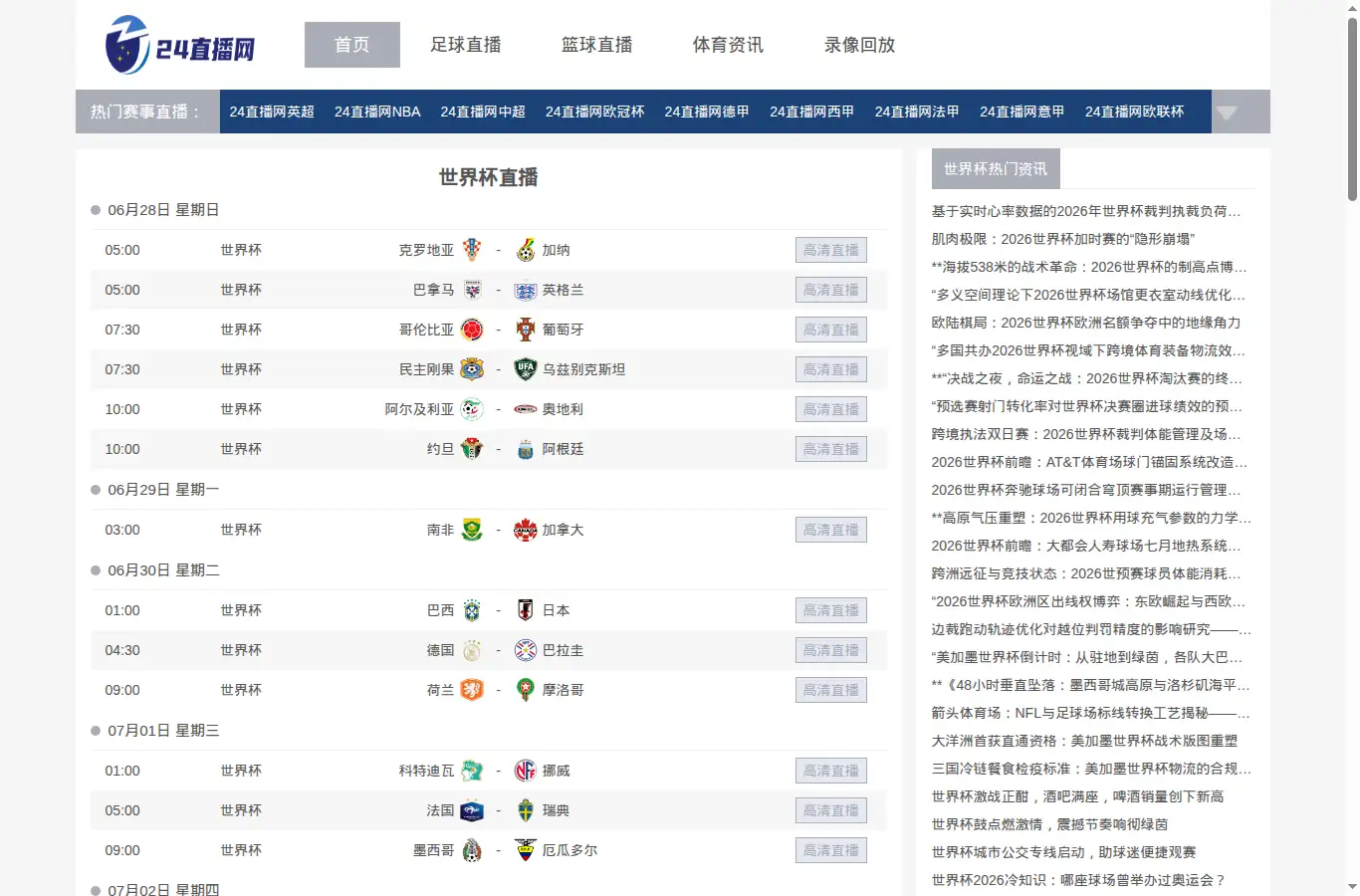The image size is (1360, 896).
Task: Click Ghana (加纳) team badge
Action: pos(526,250)
